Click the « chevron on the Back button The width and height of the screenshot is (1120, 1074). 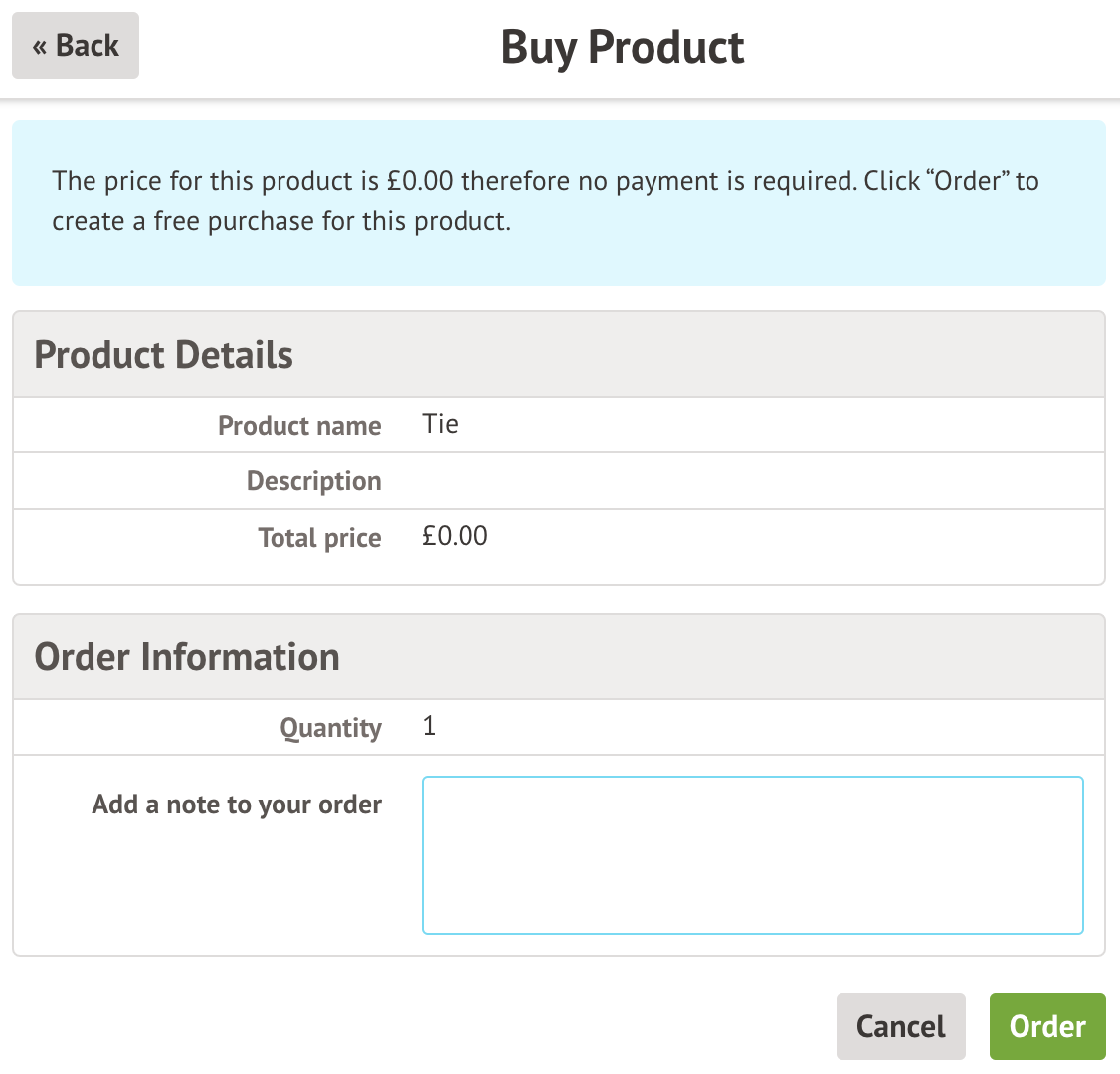point(40,47)
